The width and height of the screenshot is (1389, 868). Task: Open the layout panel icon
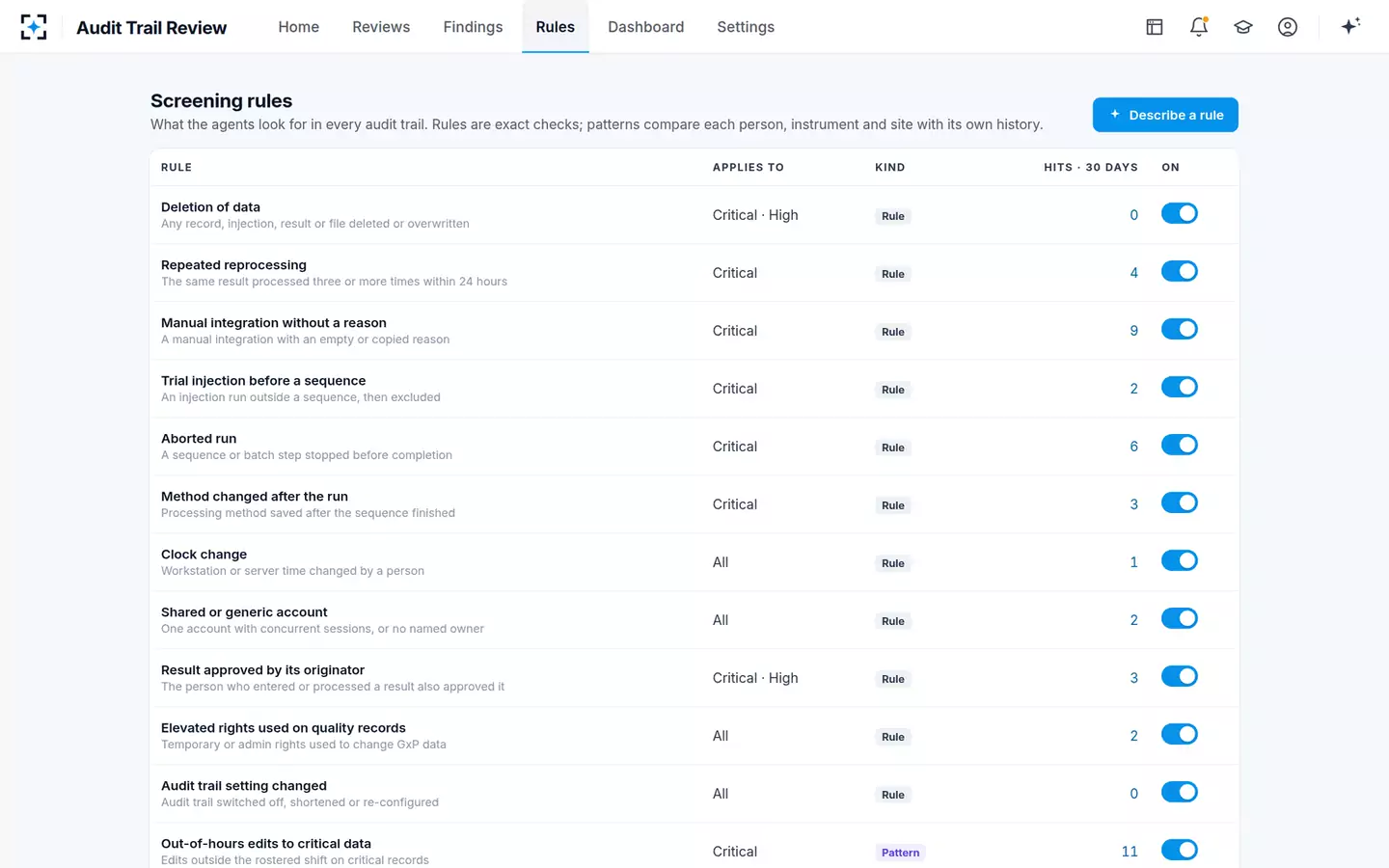pos(1155,27)
